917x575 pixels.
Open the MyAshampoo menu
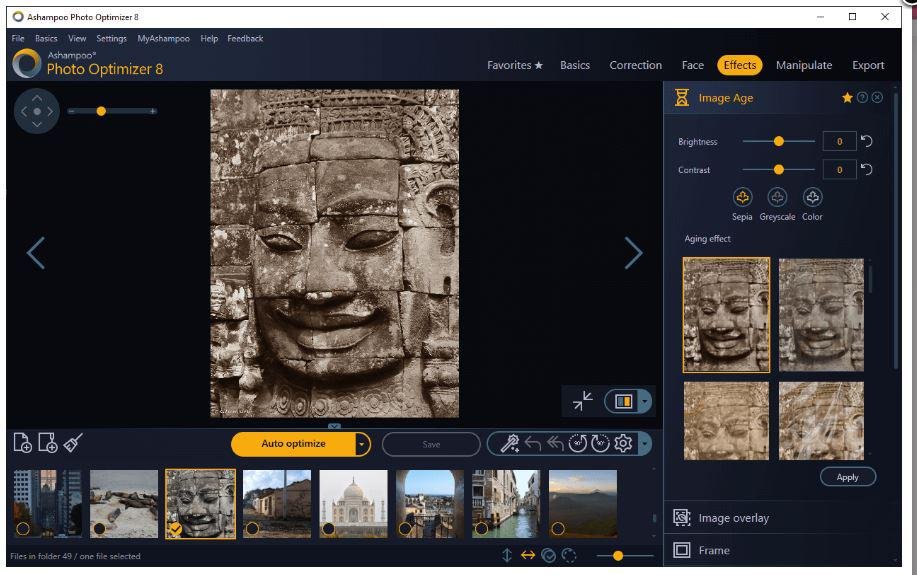tap(163, 39)
